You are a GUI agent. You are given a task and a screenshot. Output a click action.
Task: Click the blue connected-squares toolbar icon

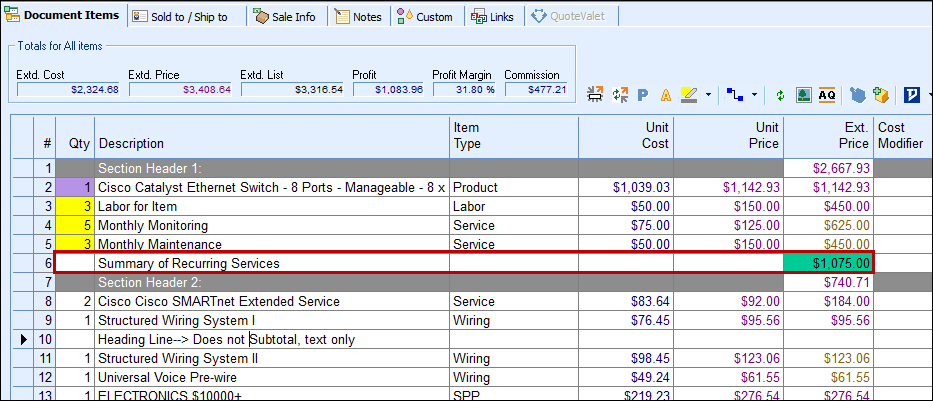tap(735, 95)
